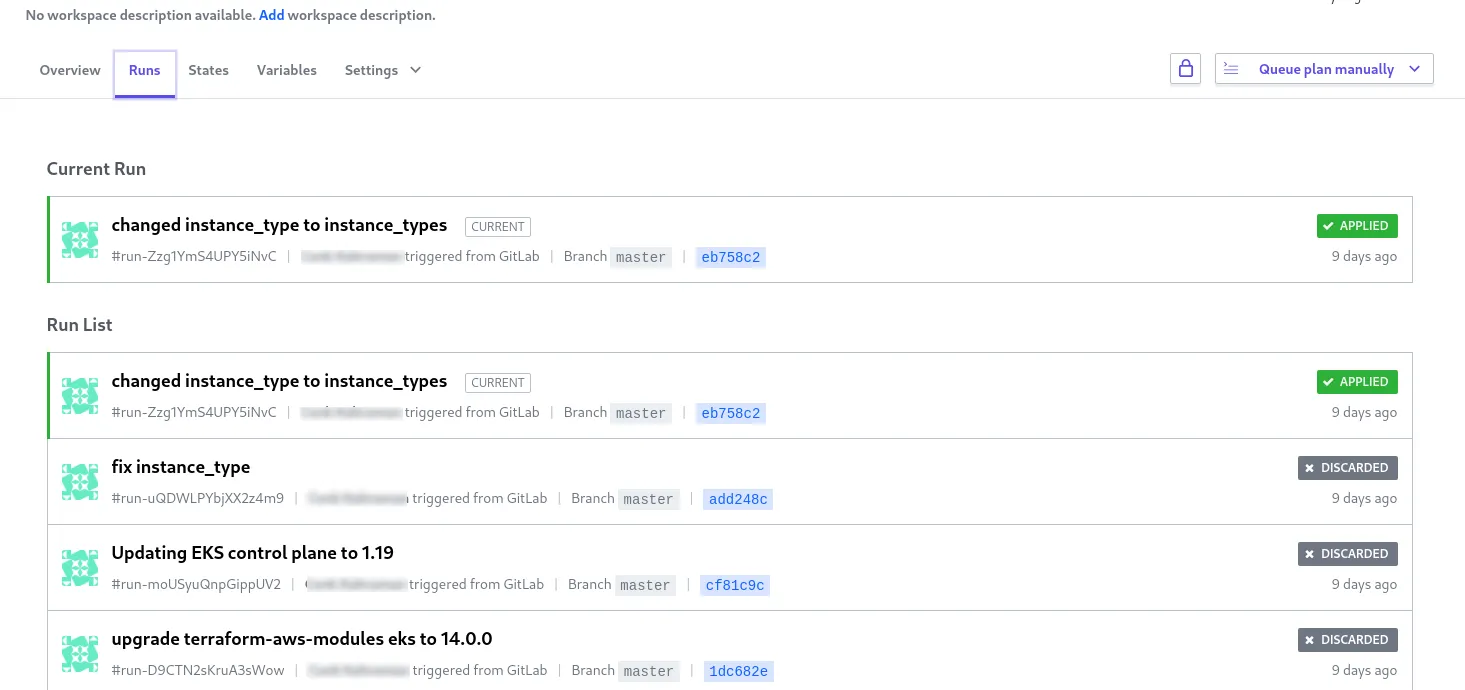Click the Add workspace description link

(x=271, y=16)
